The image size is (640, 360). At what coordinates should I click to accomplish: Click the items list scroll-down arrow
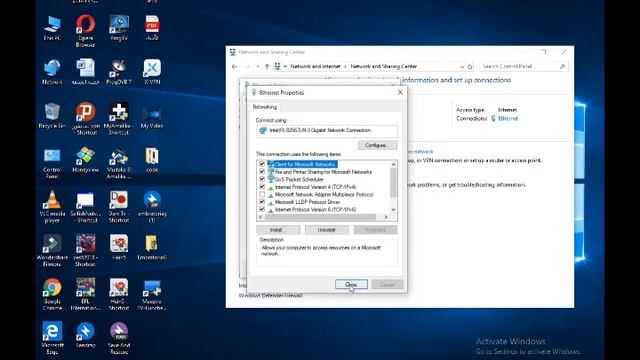393,210
